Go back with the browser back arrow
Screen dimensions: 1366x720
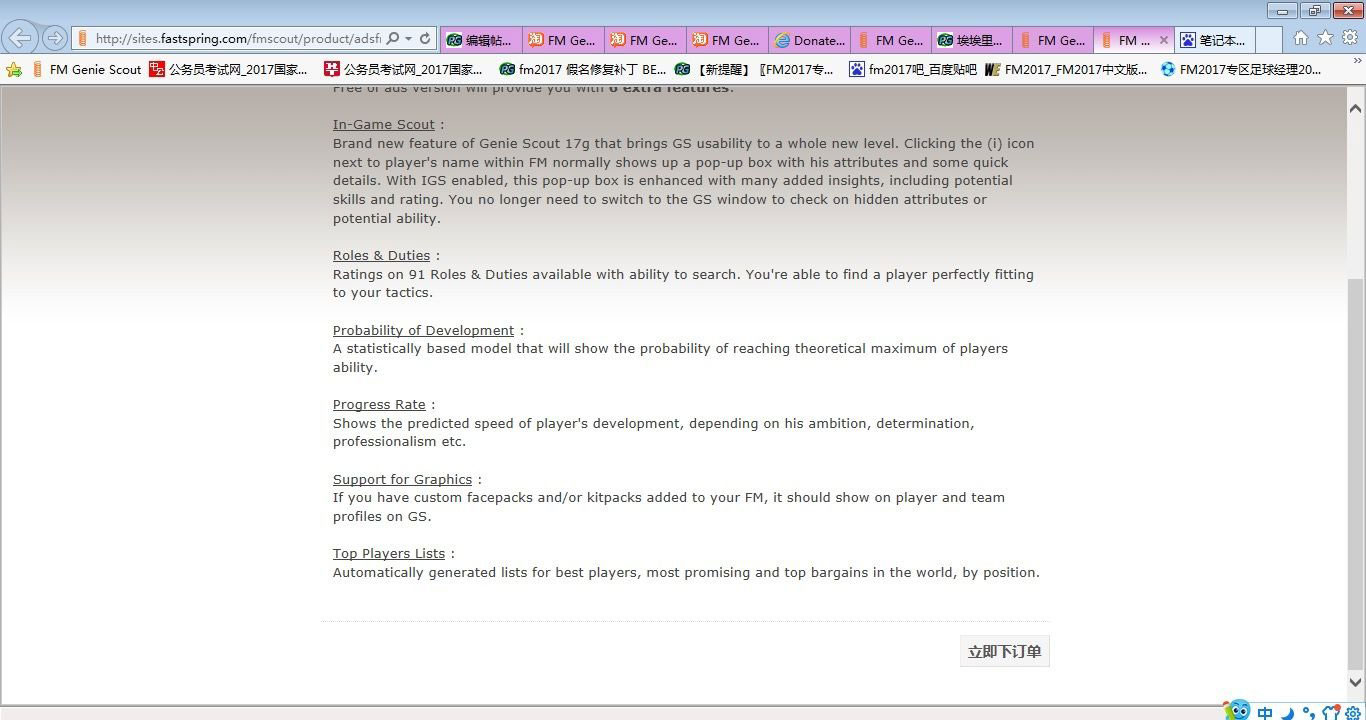pos(20,38)
